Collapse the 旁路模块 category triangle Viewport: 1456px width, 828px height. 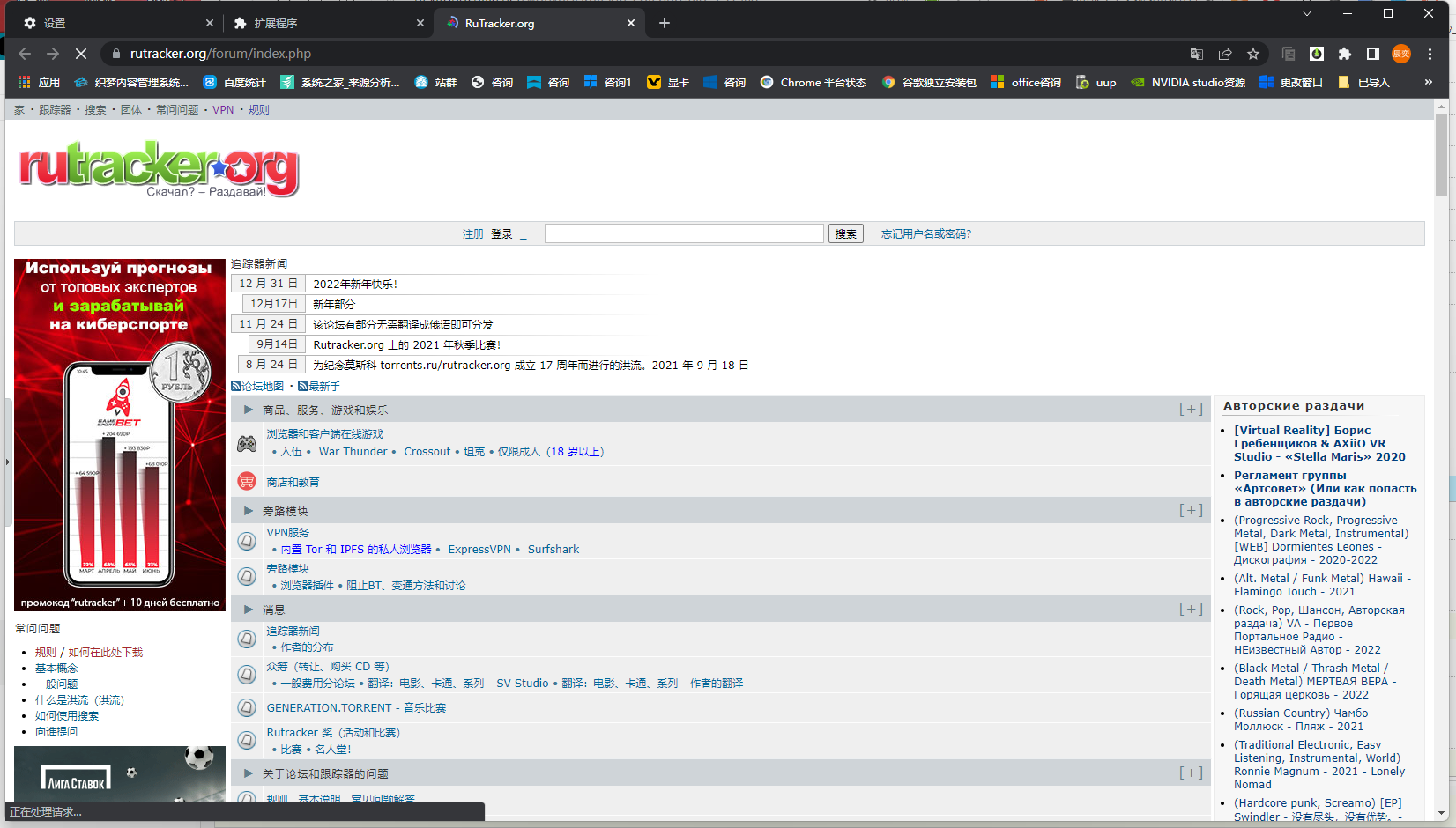[249, 511]
